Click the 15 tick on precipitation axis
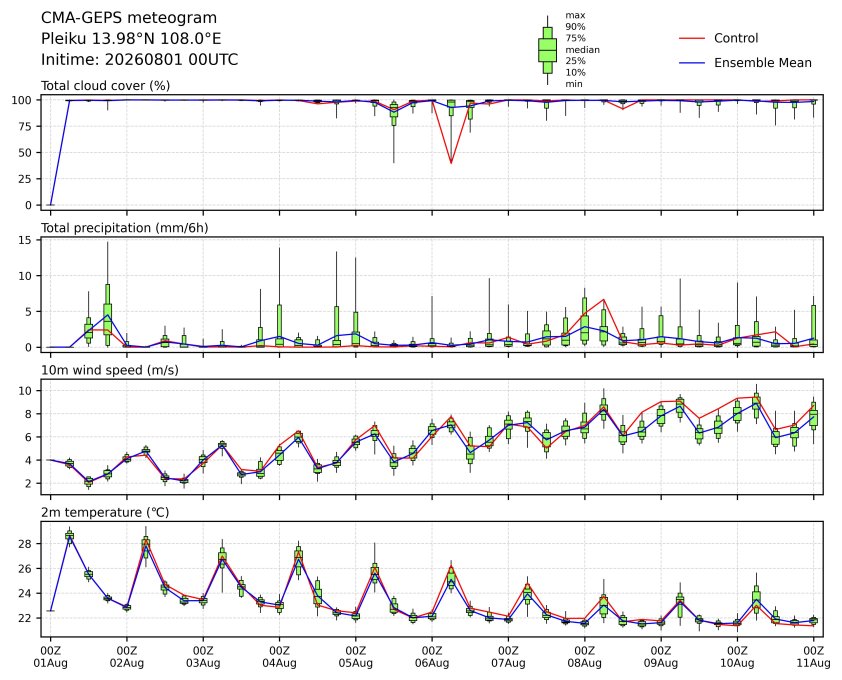This screenshot has height=680, width=842. (x=25, y=240)
